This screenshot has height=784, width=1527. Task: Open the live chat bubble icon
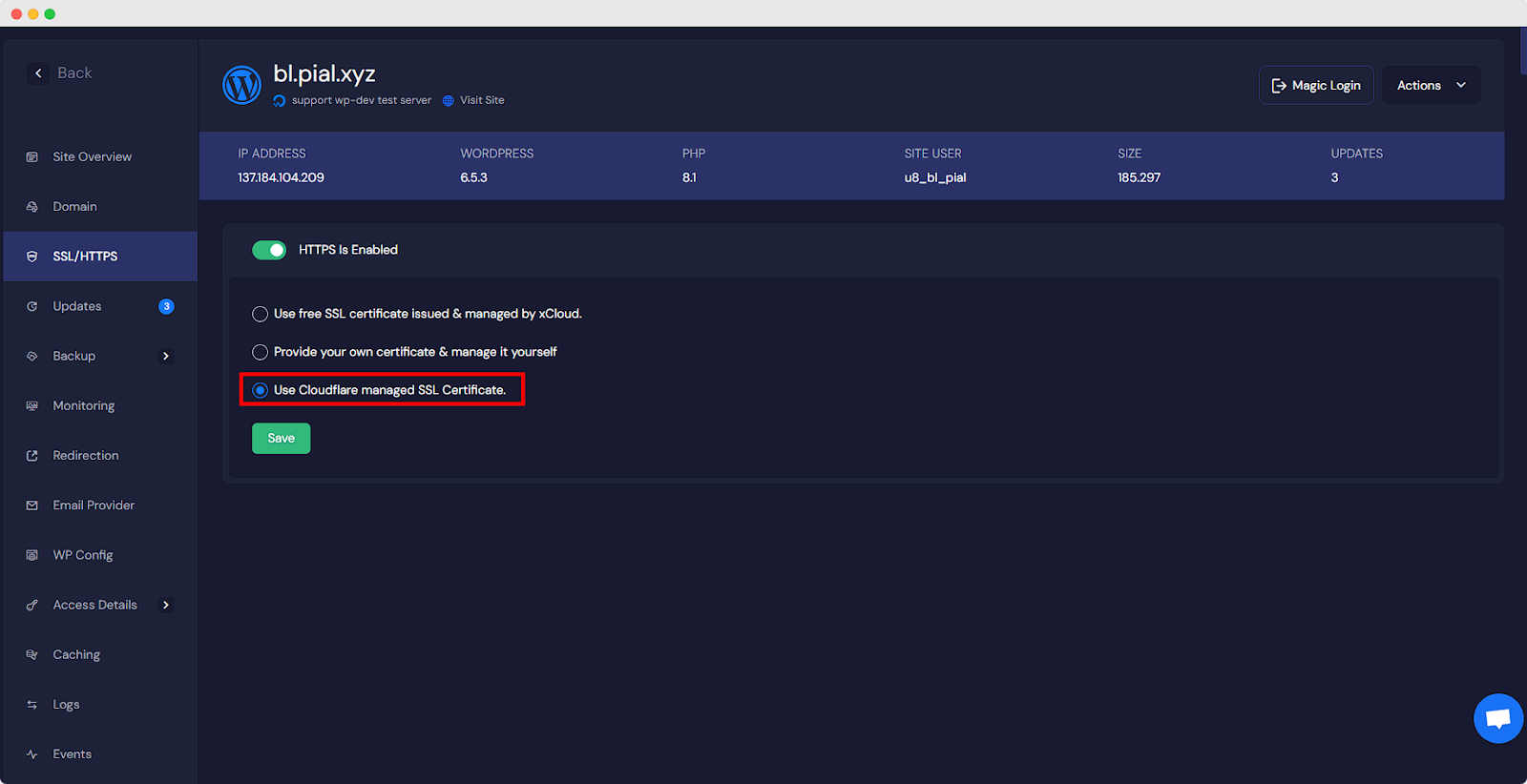click(1497, 718)
